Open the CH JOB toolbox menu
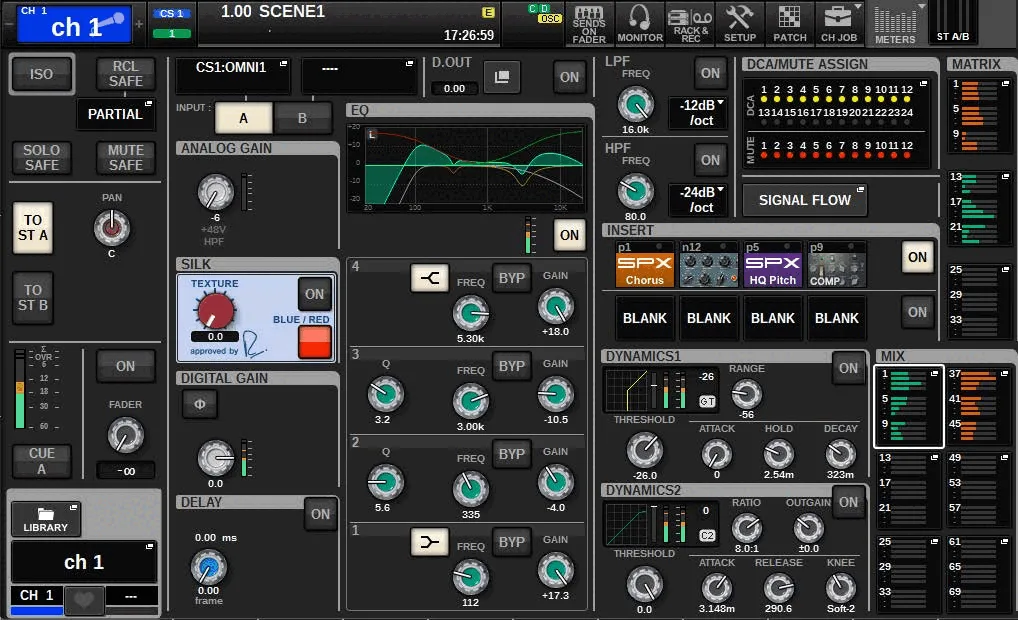 pyautogui.click(x=839, y=24)
